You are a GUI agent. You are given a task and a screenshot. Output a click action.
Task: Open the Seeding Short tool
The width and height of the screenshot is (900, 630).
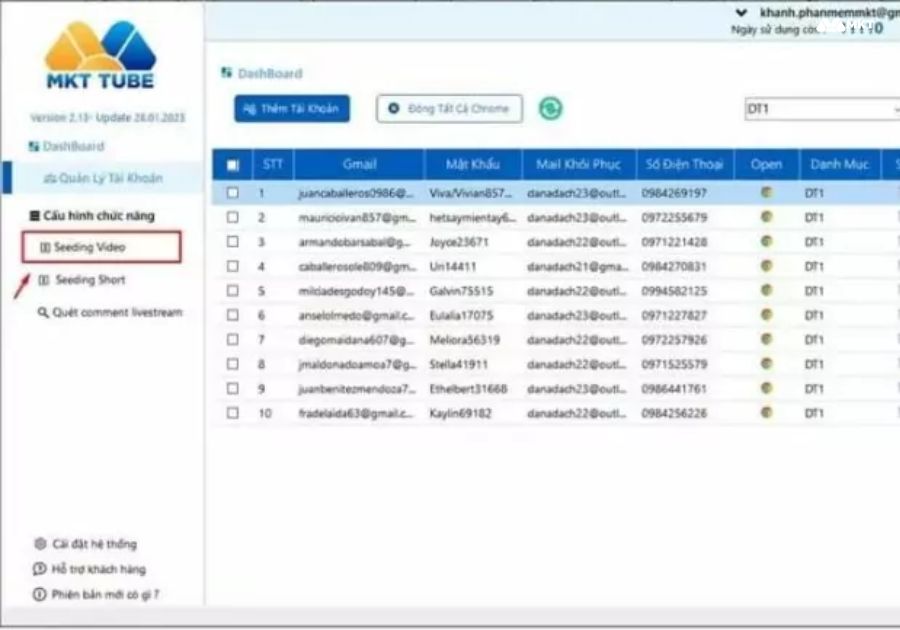(x=86, y=280)
